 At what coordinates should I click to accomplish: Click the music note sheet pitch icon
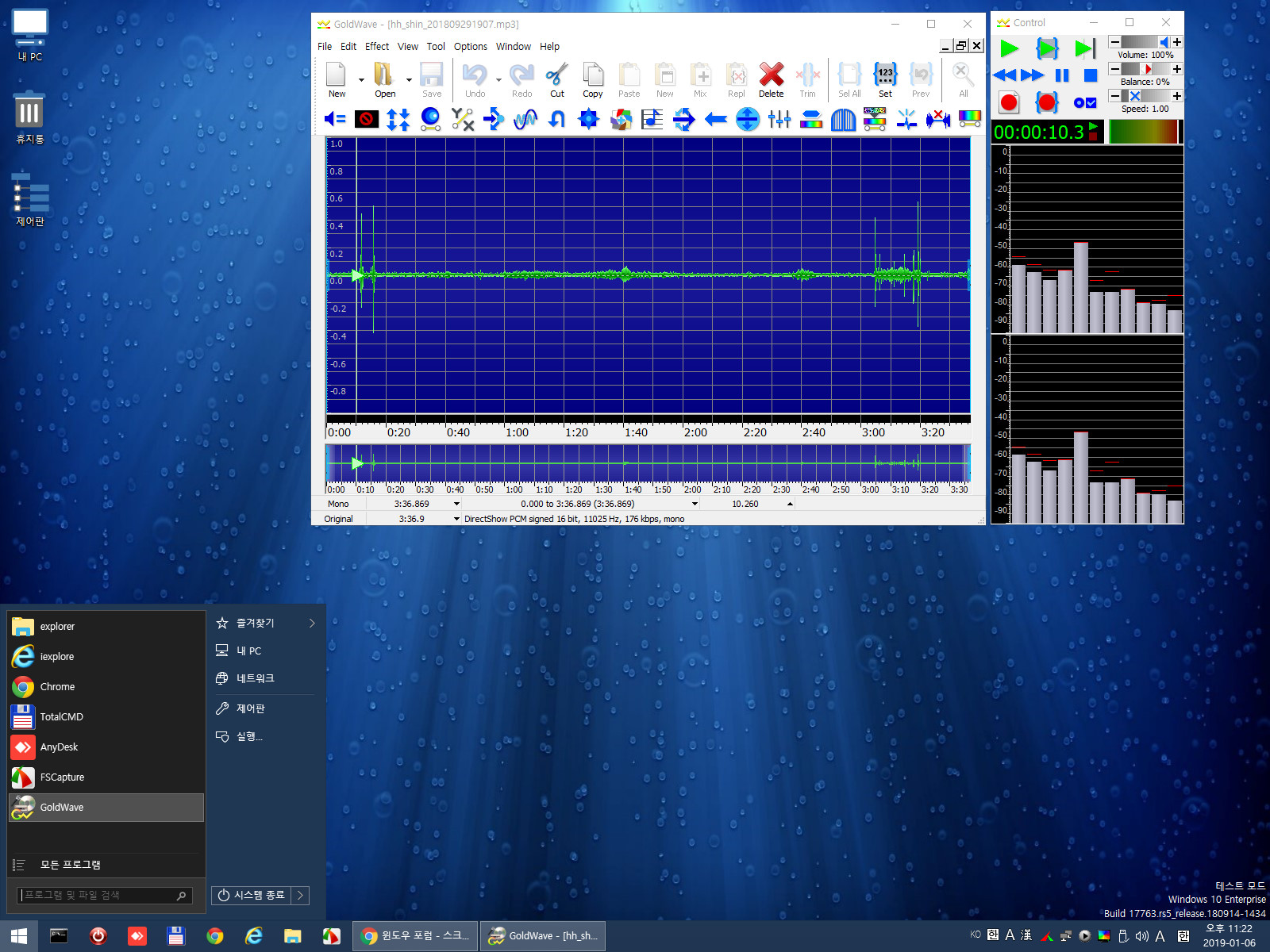pos(652,119)
